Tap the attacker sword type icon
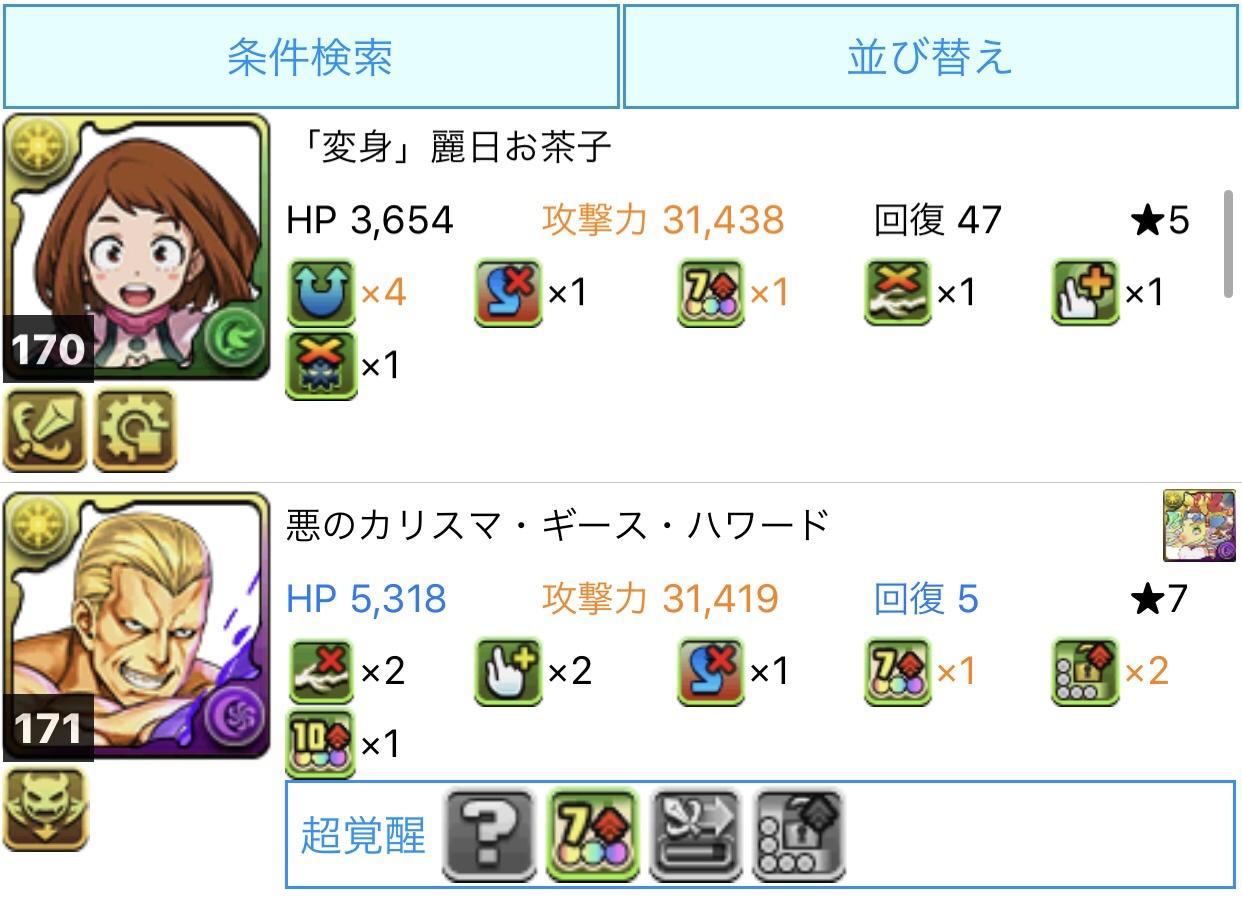The image size is (1242, 924). pyautogui.click(x=46, y=430)
